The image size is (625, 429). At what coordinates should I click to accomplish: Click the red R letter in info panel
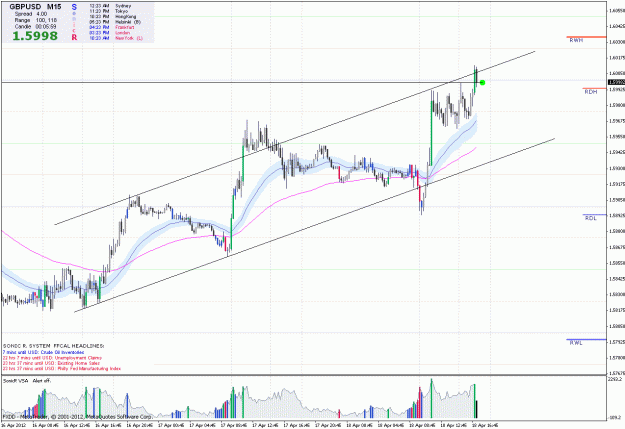point(74,37)
